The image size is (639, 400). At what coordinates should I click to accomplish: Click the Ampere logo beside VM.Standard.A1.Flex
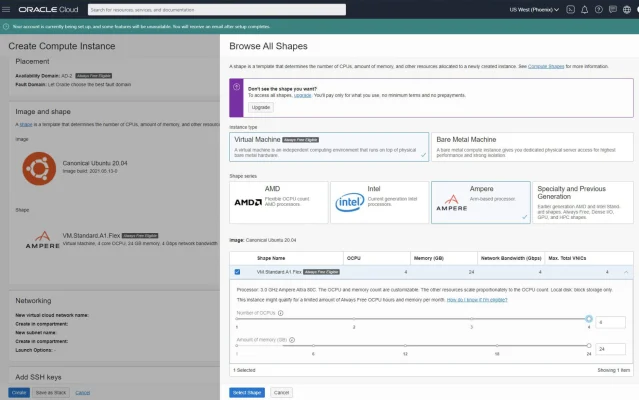click(42, 240)
